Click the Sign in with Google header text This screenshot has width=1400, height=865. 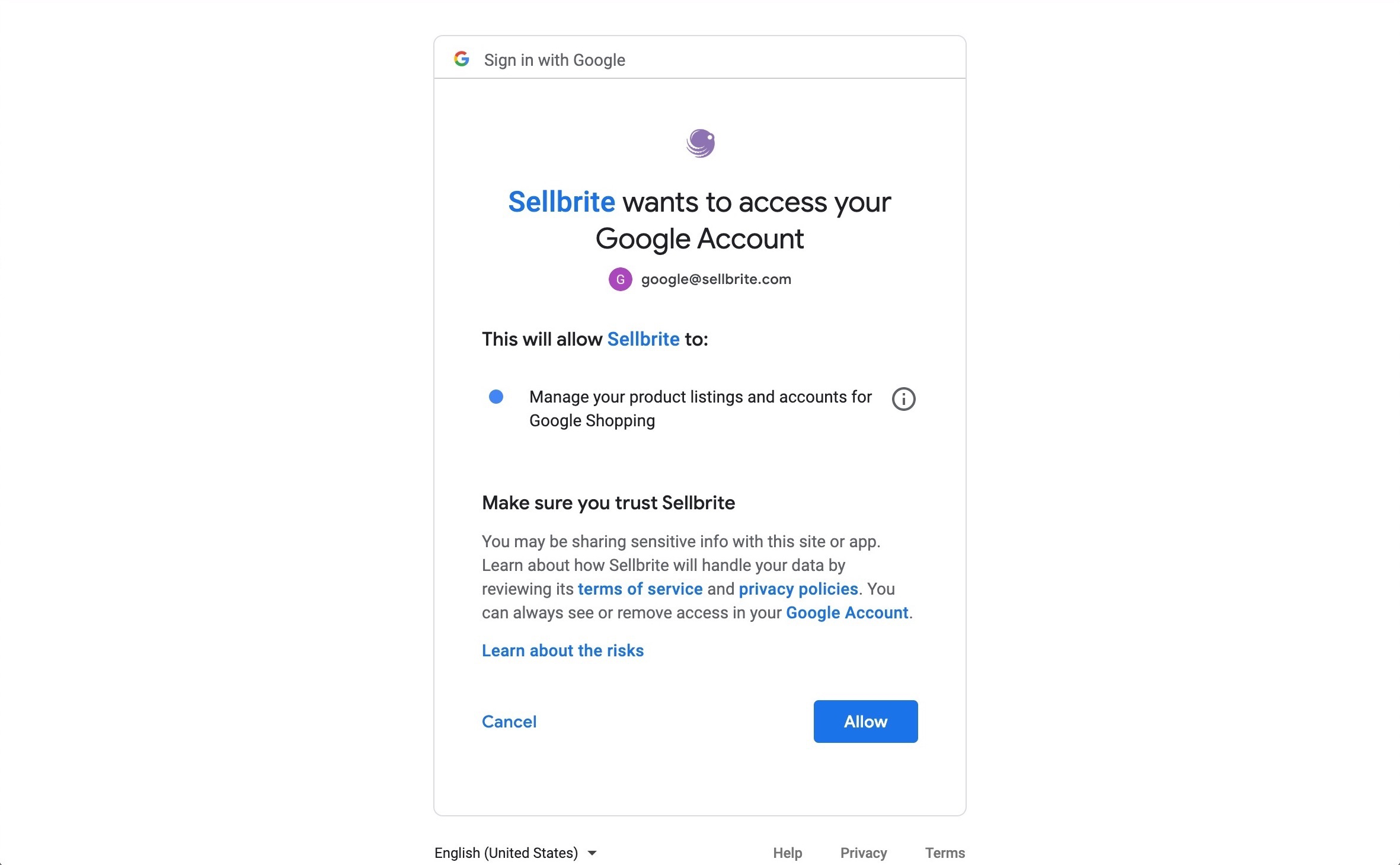pyautogui.click(x=554, y=60)
